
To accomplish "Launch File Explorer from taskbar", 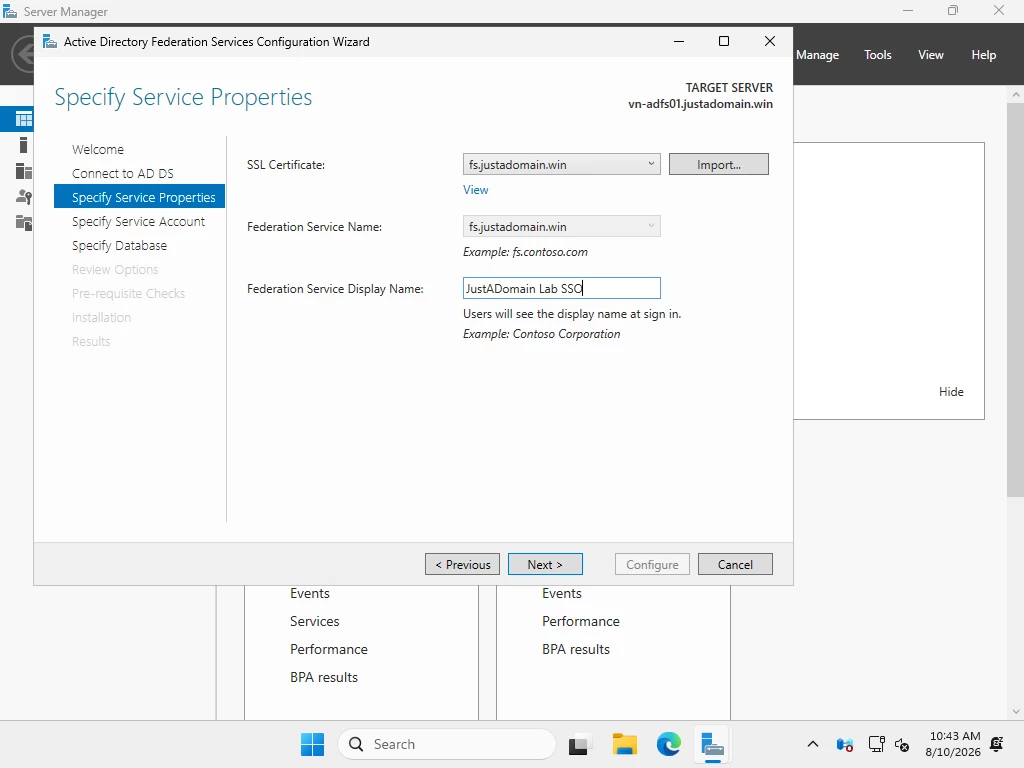I will pyautogui.click(x=624, y=744).
